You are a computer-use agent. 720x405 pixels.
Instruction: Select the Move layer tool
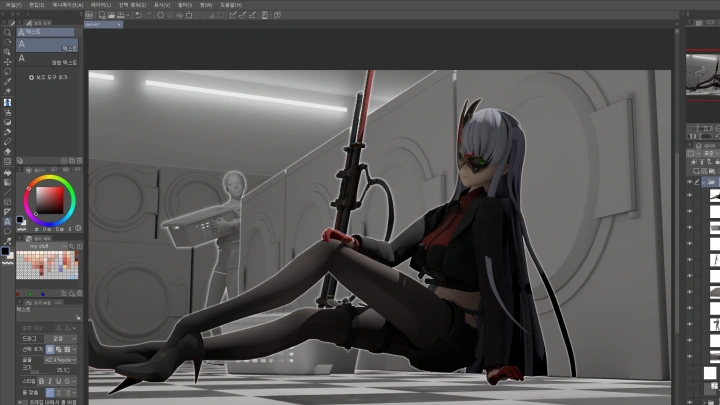point(8,62)
